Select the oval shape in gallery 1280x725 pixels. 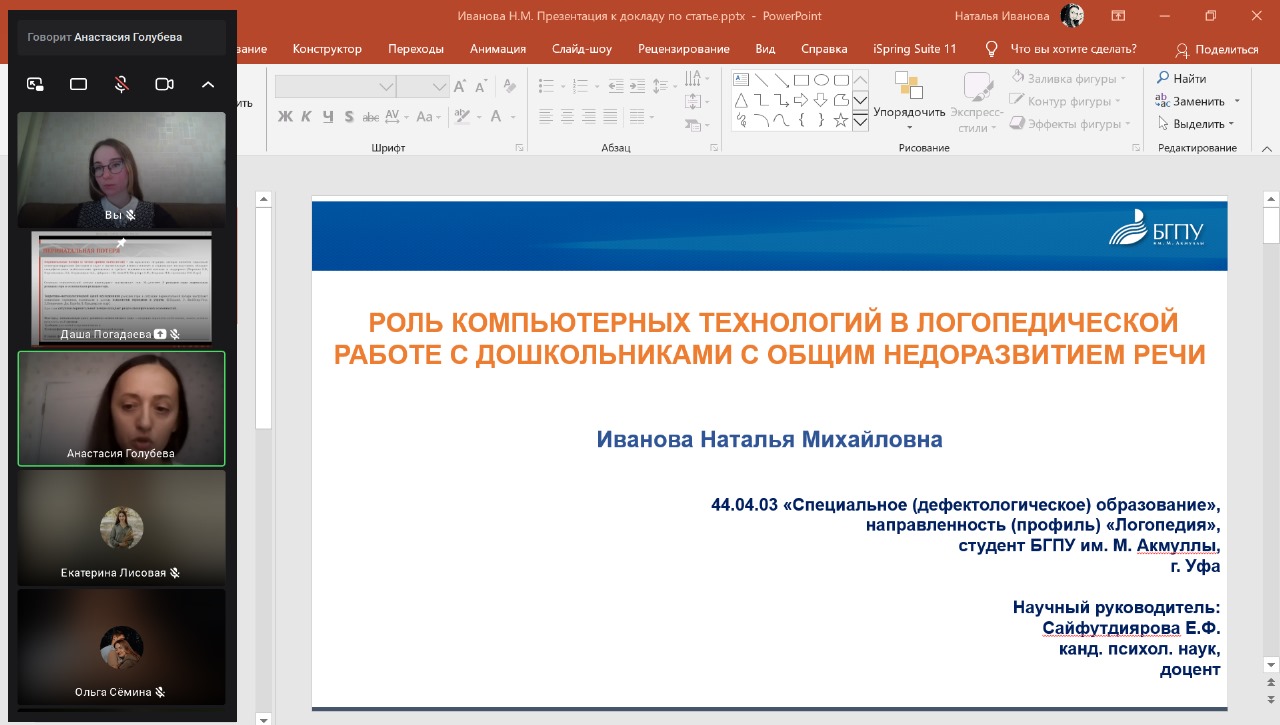click(x=821, y=80)
